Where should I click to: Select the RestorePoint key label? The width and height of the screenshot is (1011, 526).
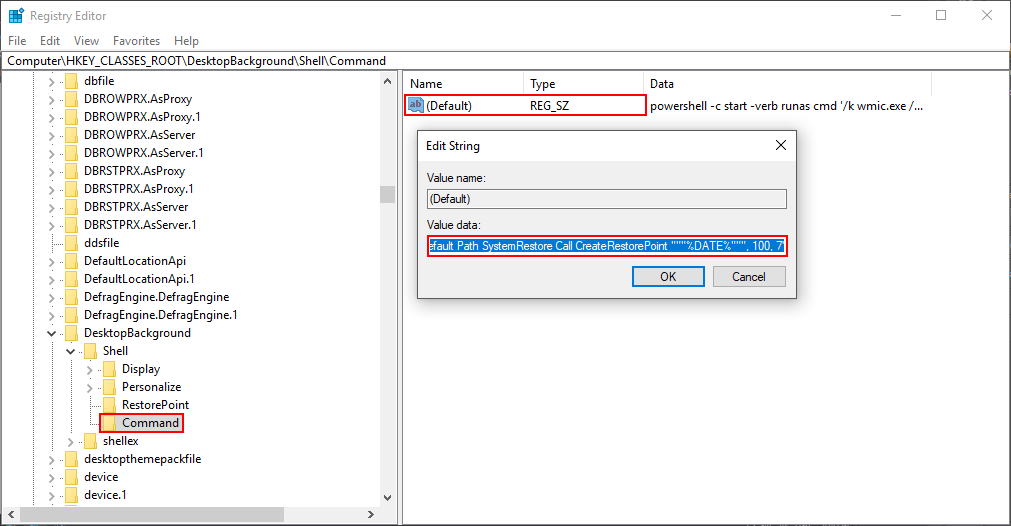pos(155,405)
